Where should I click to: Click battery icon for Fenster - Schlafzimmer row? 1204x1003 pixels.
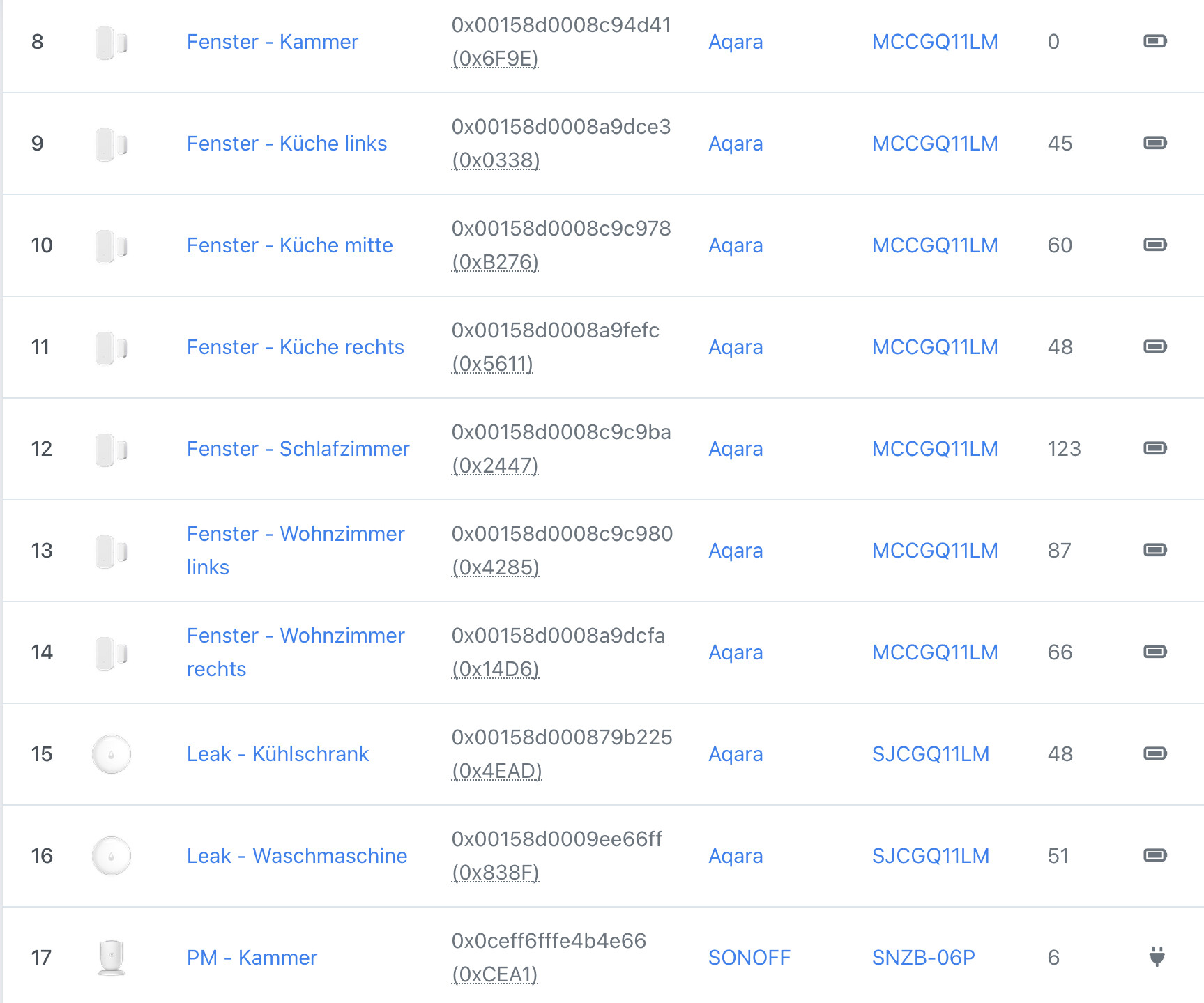[1155, 448]
